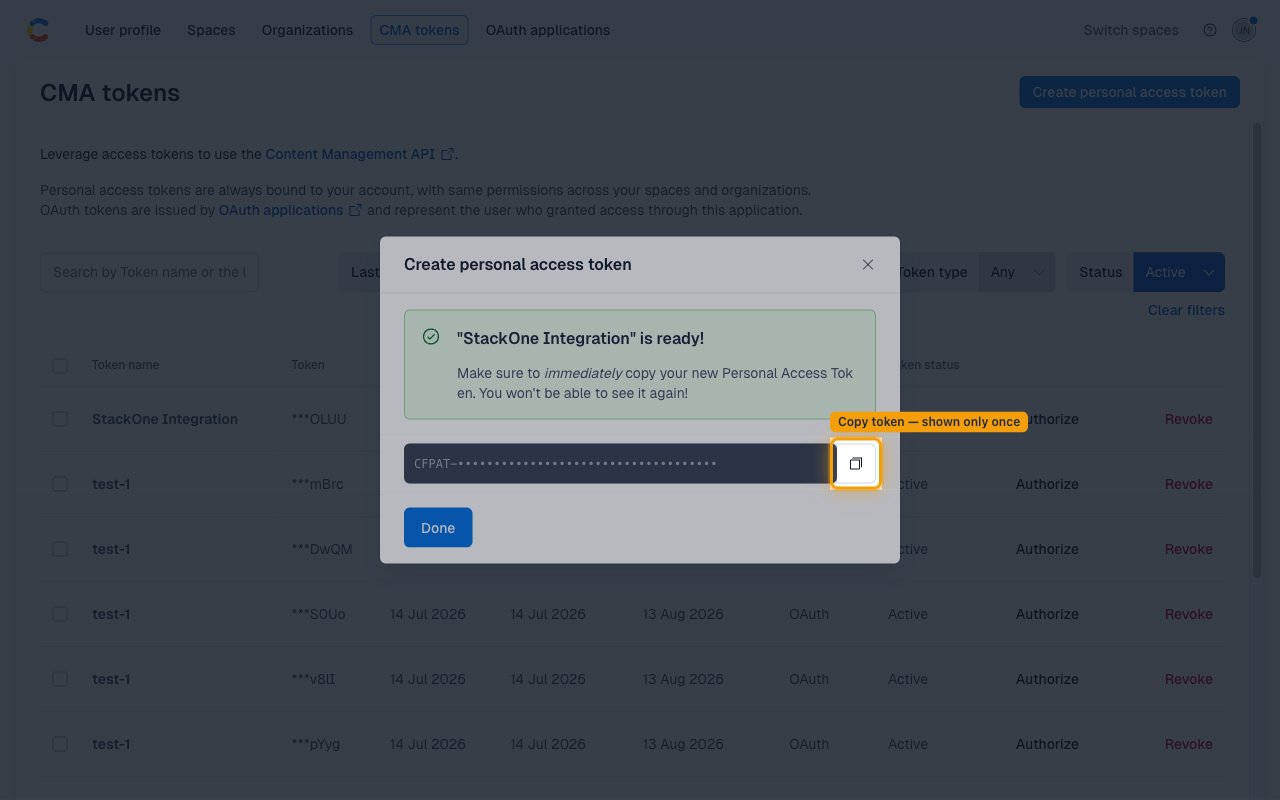Screen dimensions: 1280x800
Task: Revoke the token ending S0Uo
Action: click(1189, 614)
